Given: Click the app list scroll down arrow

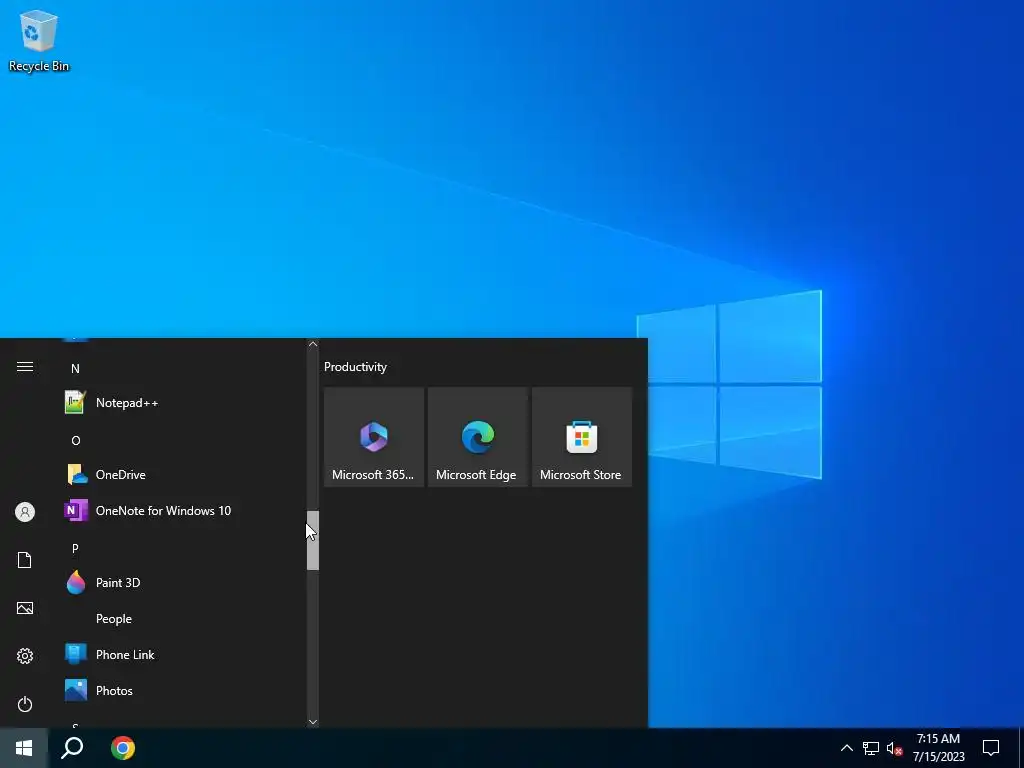Looking at the screenshot, I should [x=313, y=722].
